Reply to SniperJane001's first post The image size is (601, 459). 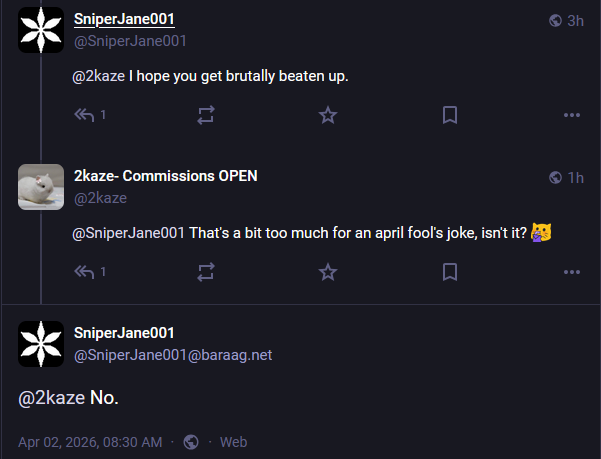84,115
